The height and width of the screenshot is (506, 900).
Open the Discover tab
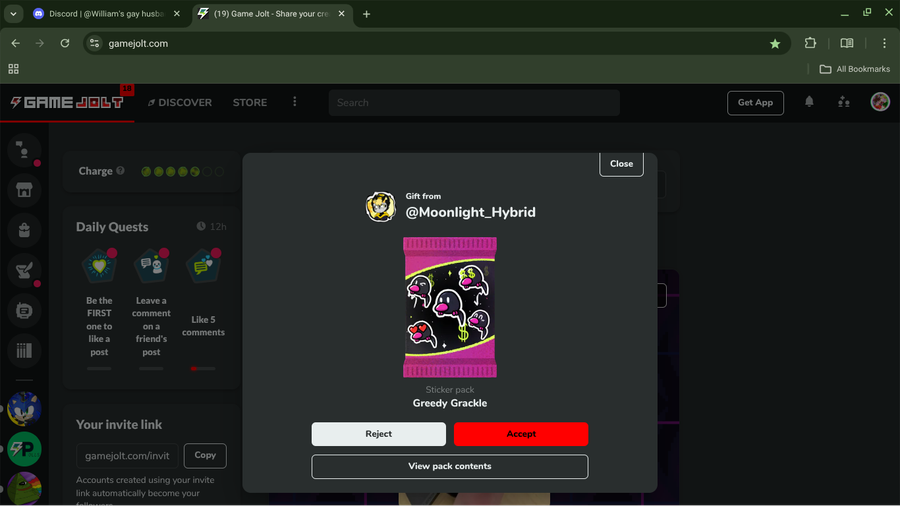point(180,103)
